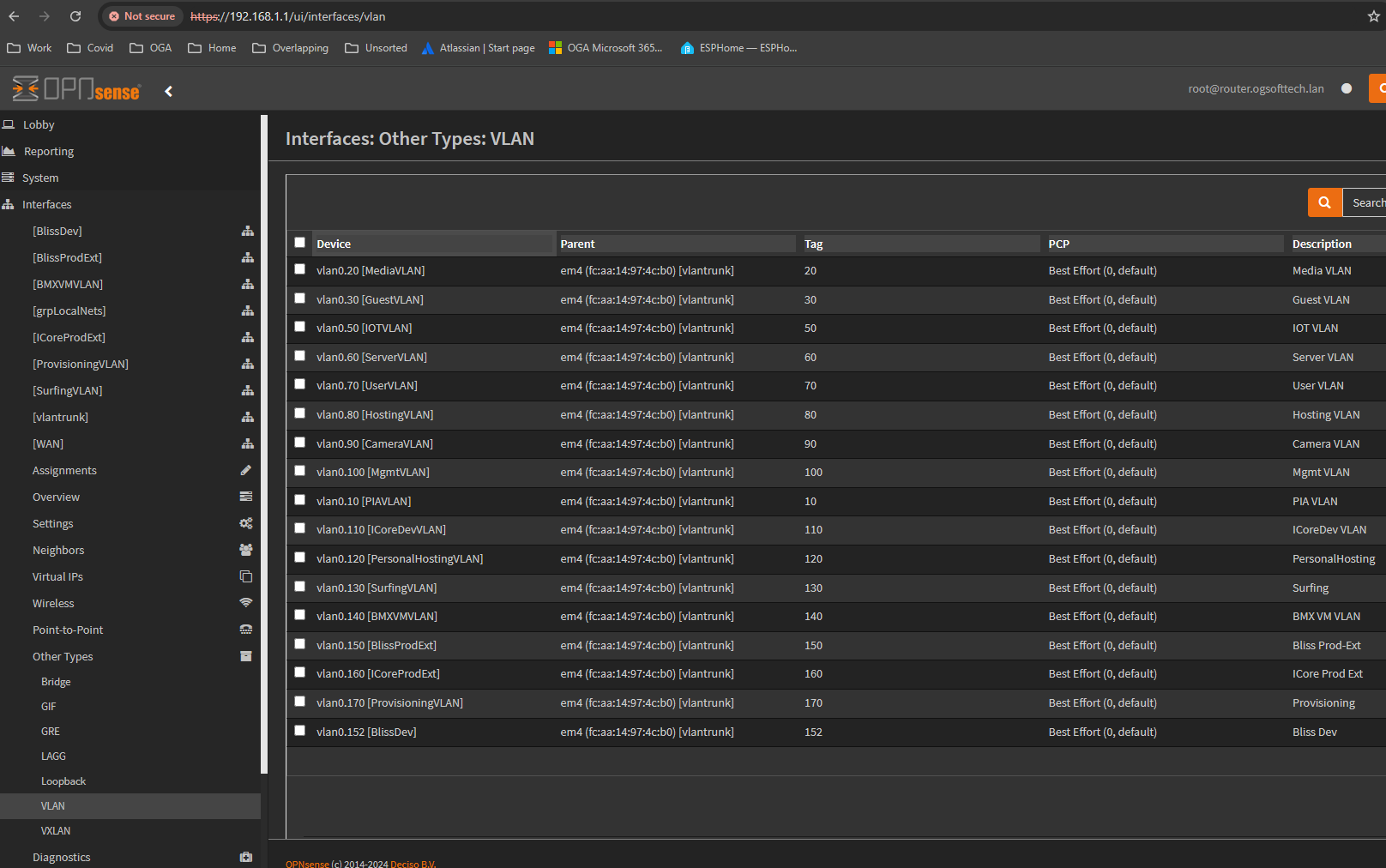Check the vlan0.60 [ServerVLAN] row checkbox

pyautogui.click(x=300, y=356)
